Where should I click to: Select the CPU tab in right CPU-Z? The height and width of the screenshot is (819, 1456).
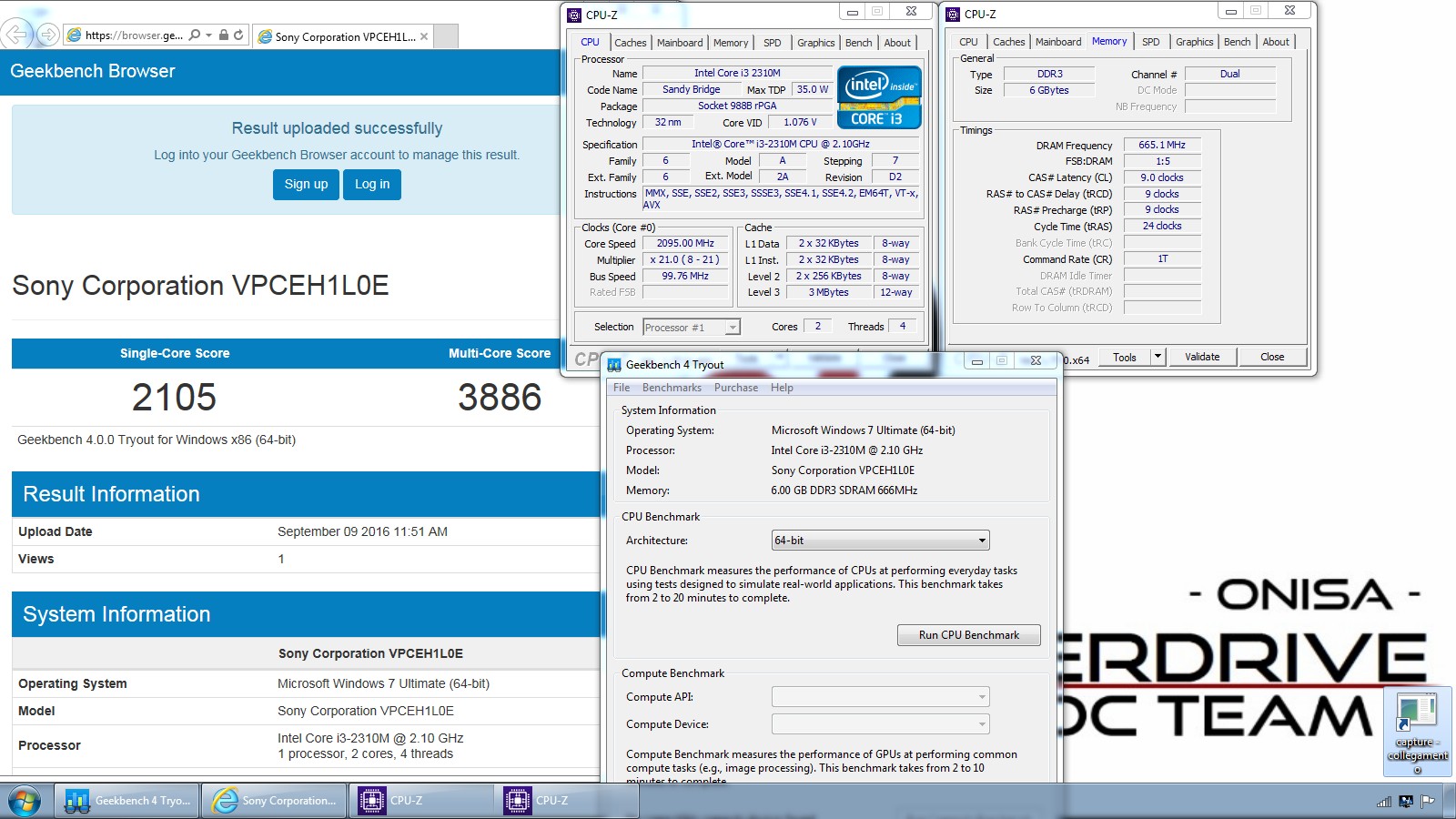968,42
